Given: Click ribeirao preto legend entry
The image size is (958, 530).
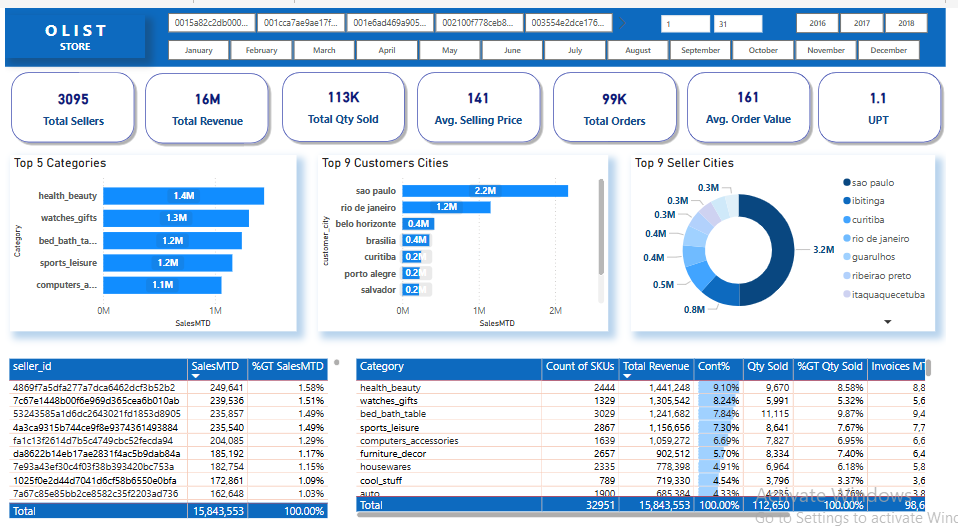Looking at the screenshot, I should point(877,276).
